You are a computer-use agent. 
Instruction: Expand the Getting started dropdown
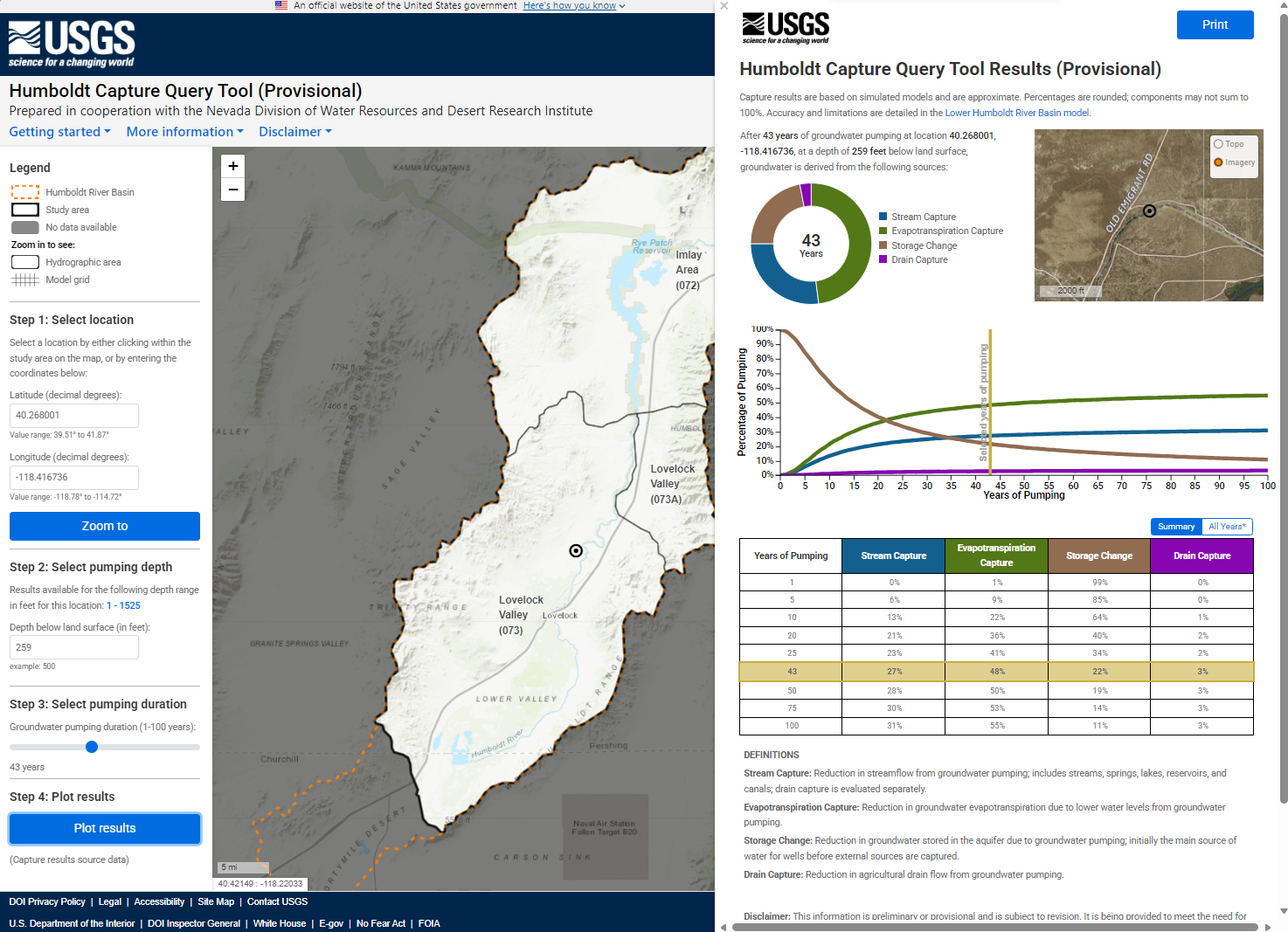(x=59, y=132)
